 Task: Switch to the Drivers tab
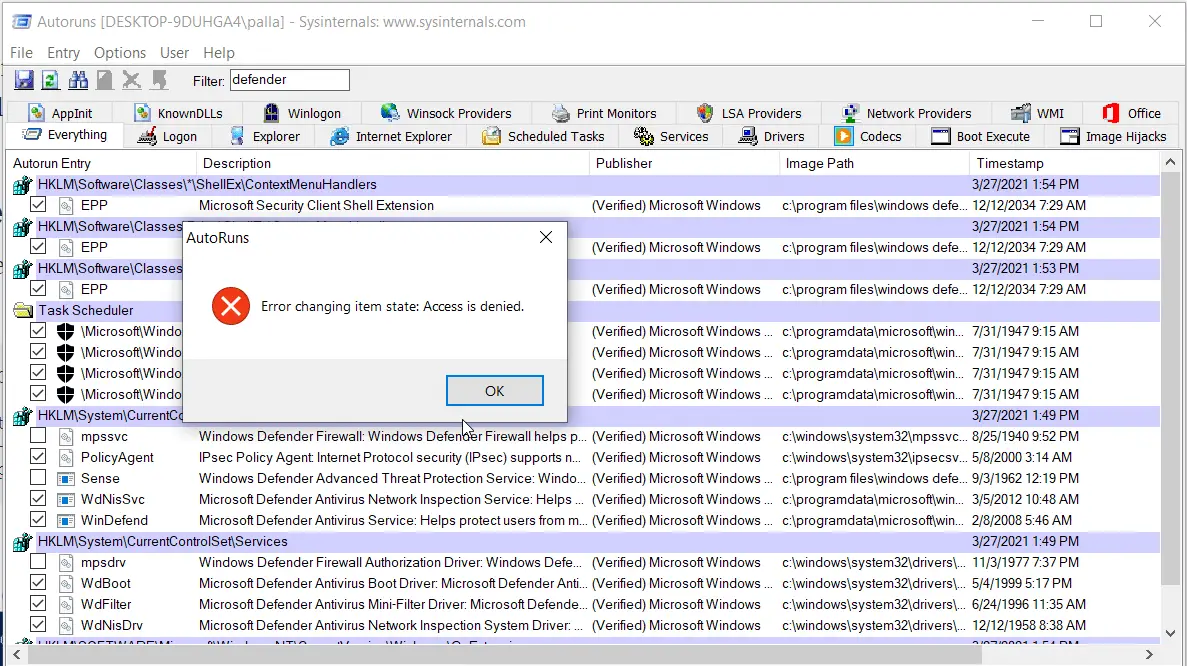tap(771, 136)
